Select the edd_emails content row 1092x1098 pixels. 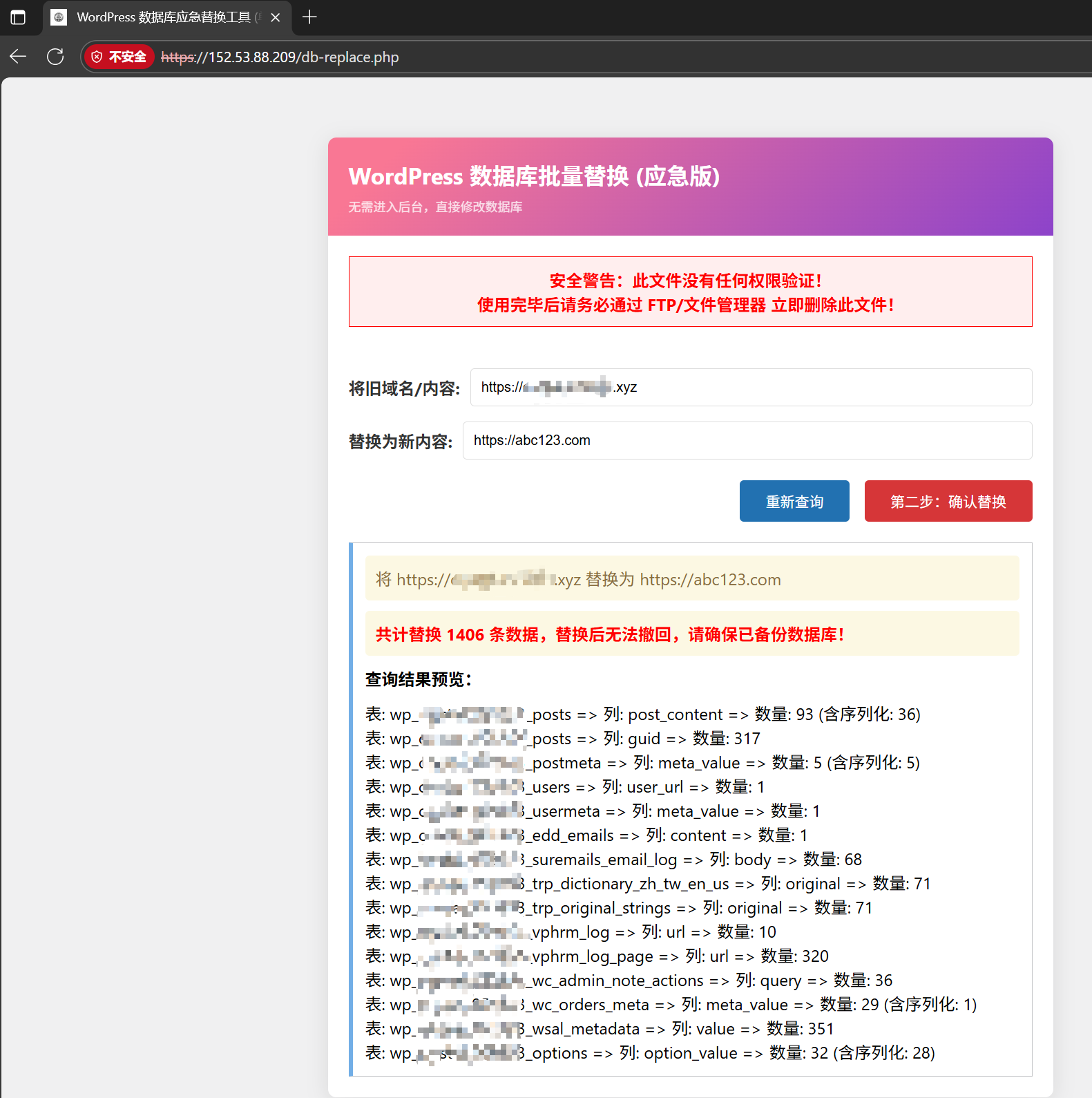click(586, 835)
